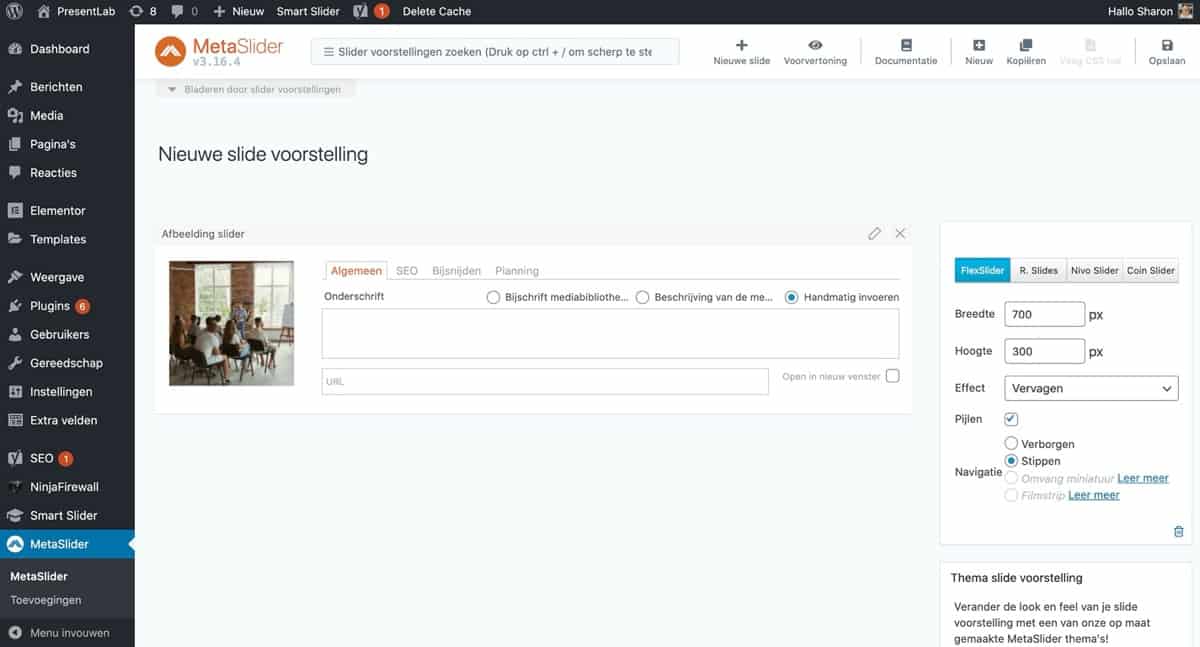Select Beschrijving van de media radio button
Viewport: 1200px width, 647px height.
point(643,297)
